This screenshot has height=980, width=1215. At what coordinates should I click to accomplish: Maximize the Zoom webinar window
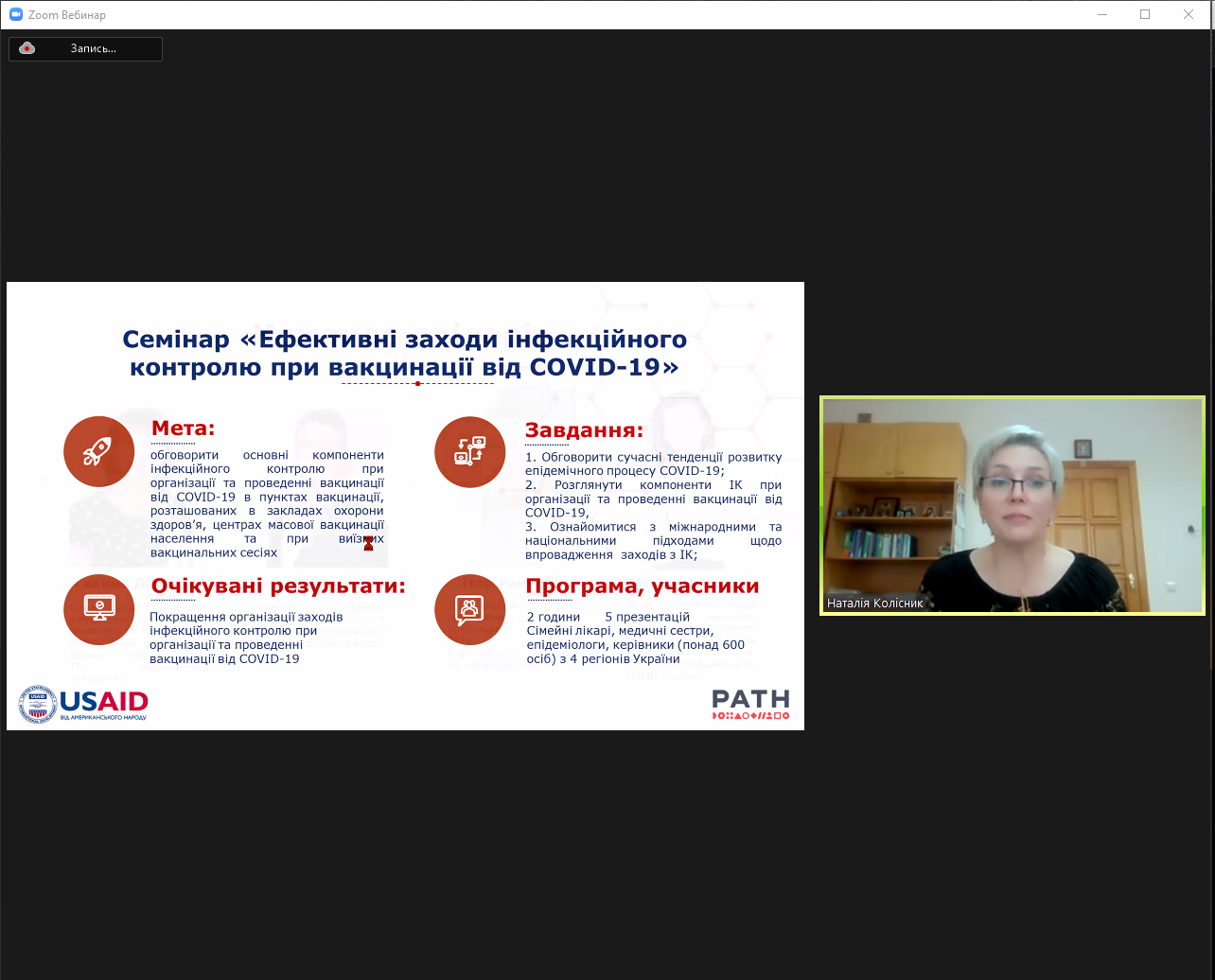pyautogui.click(x=1145, y=14)
